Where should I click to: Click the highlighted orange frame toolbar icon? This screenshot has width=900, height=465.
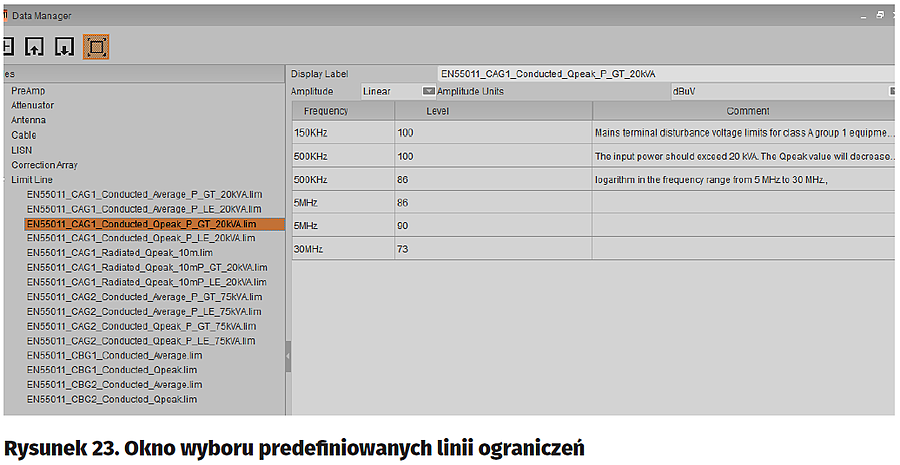pyautogui.click(x=96, y=46)
